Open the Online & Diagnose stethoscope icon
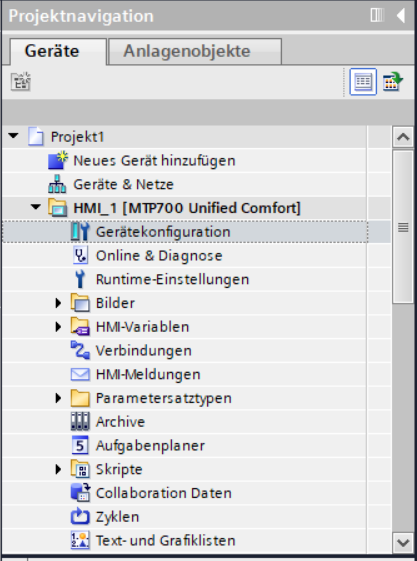This screenshot has height=561, width=417. point(80,255)
